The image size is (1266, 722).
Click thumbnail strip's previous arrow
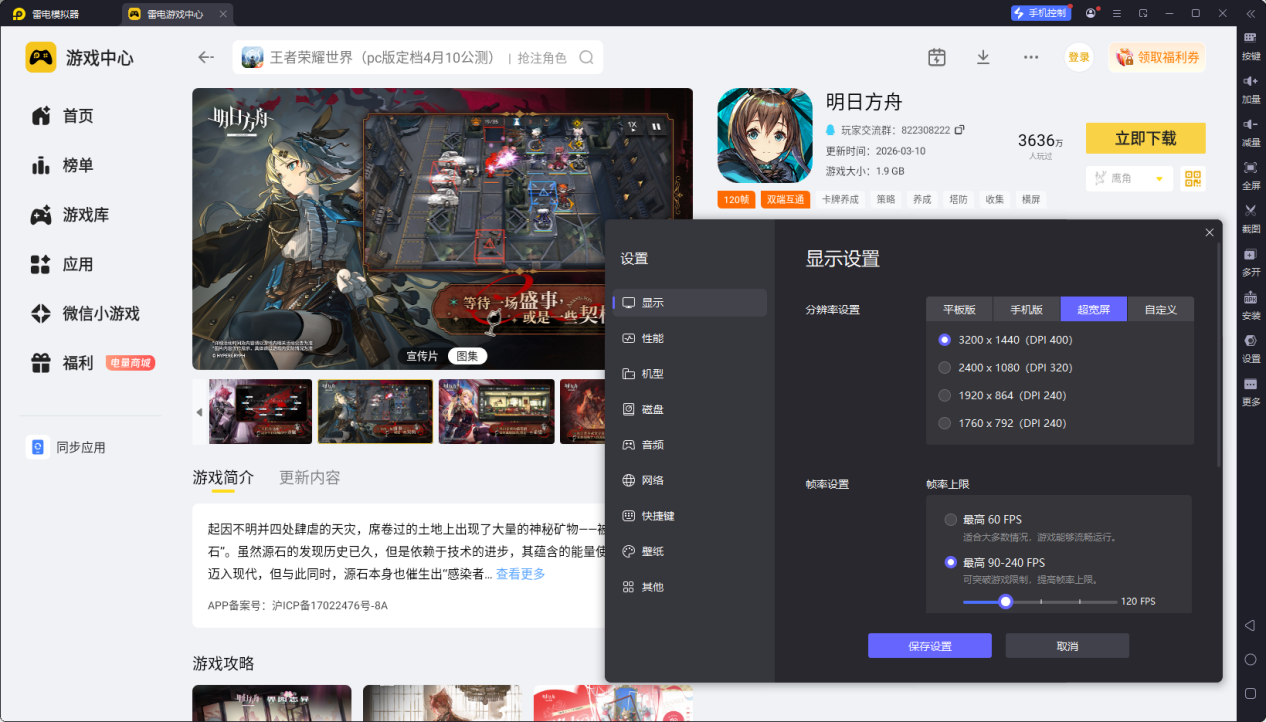coord(199,412)
